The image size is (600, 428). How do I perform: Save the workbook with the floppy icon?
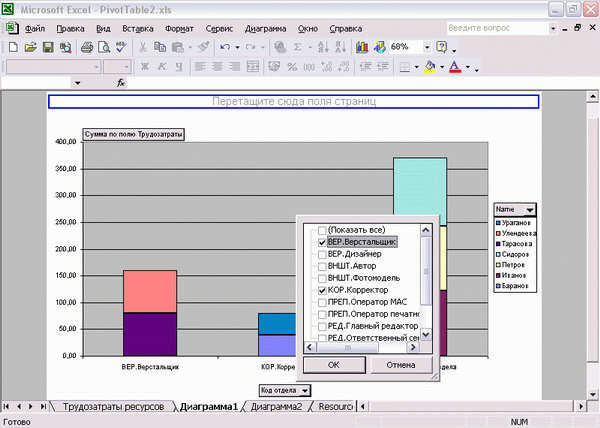point(48,47)
